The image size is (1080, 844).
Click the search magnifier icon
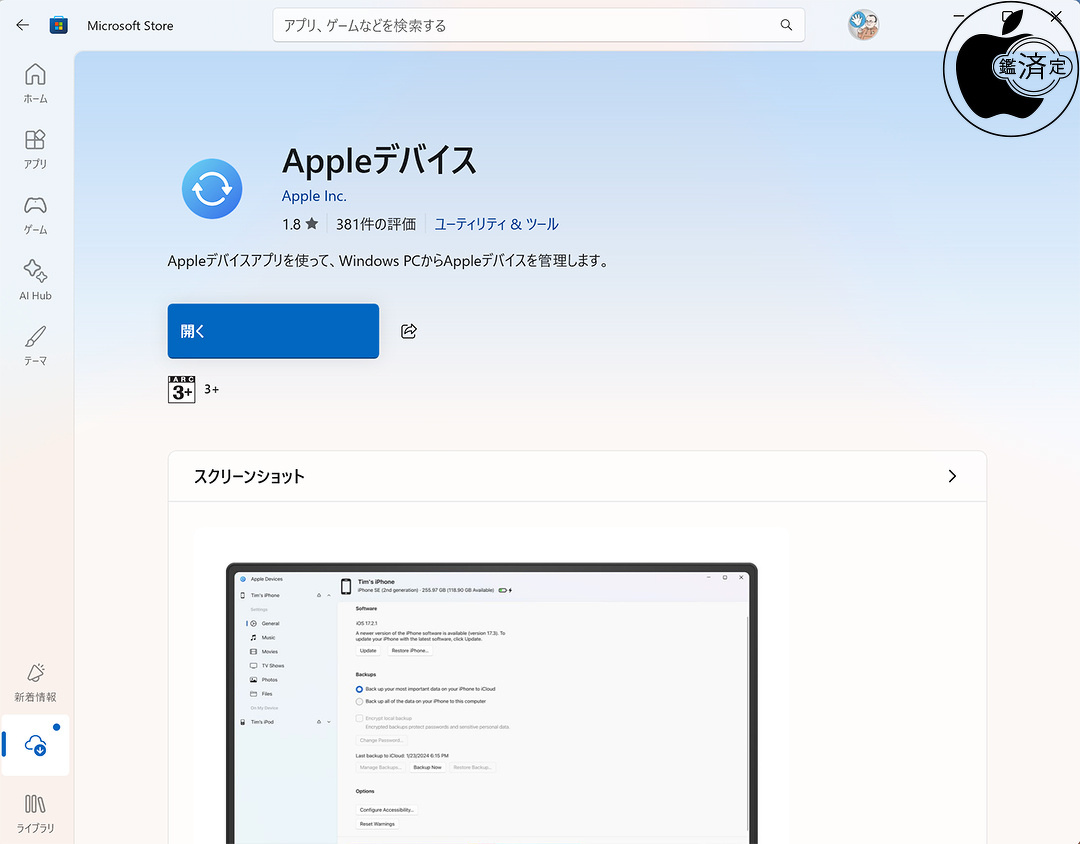786,25
